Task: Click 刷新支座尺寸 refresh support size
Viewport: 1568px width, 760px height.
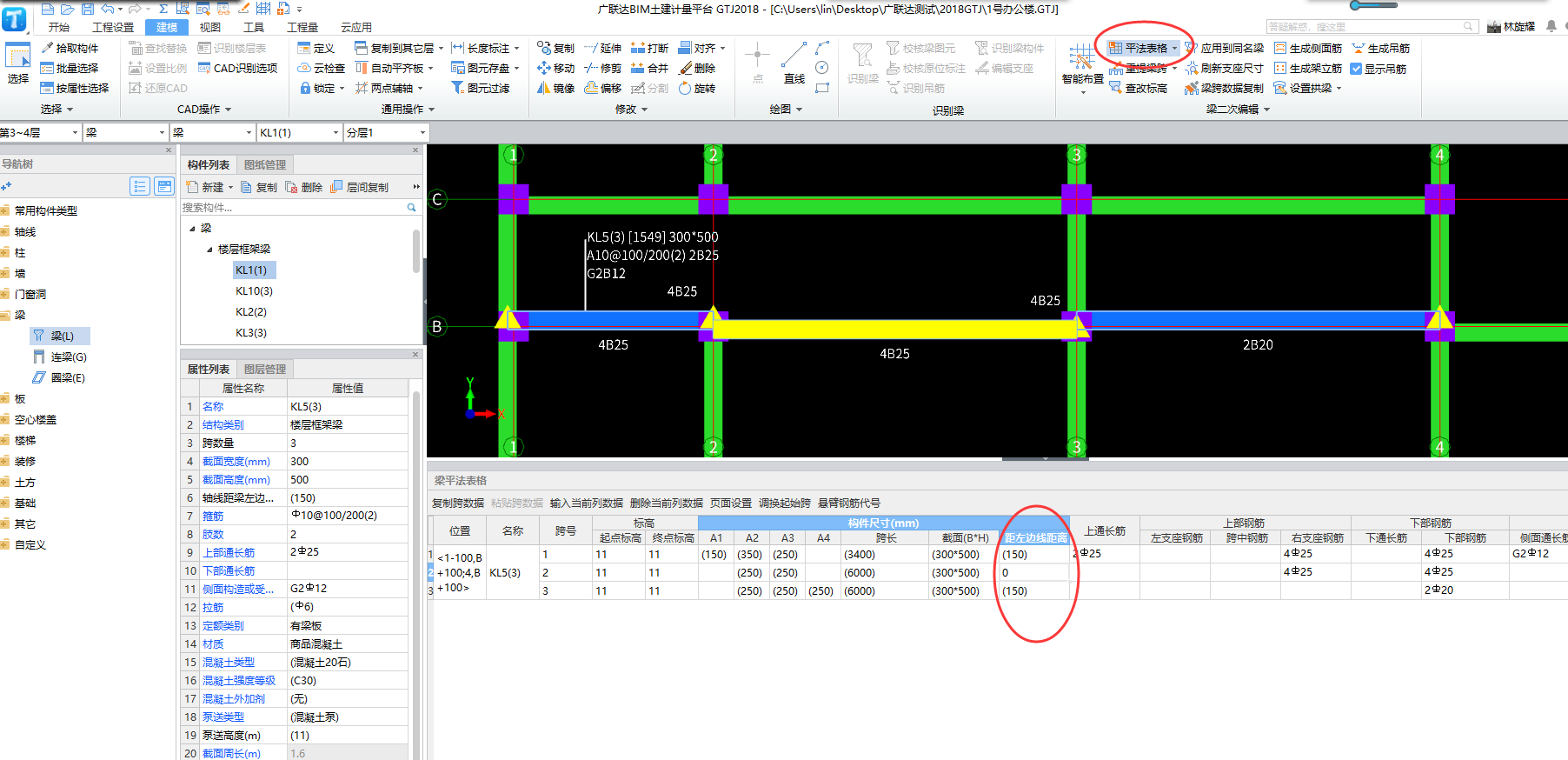Action: 1225,68
